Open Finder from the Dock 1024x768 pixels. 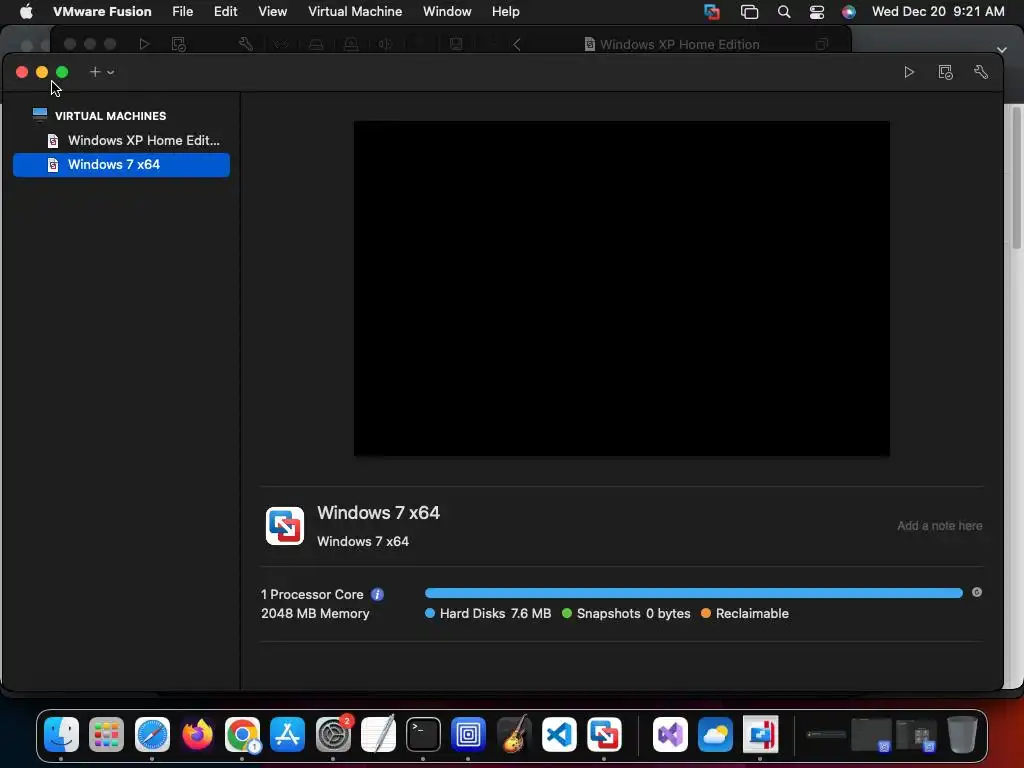pos(61,734)
